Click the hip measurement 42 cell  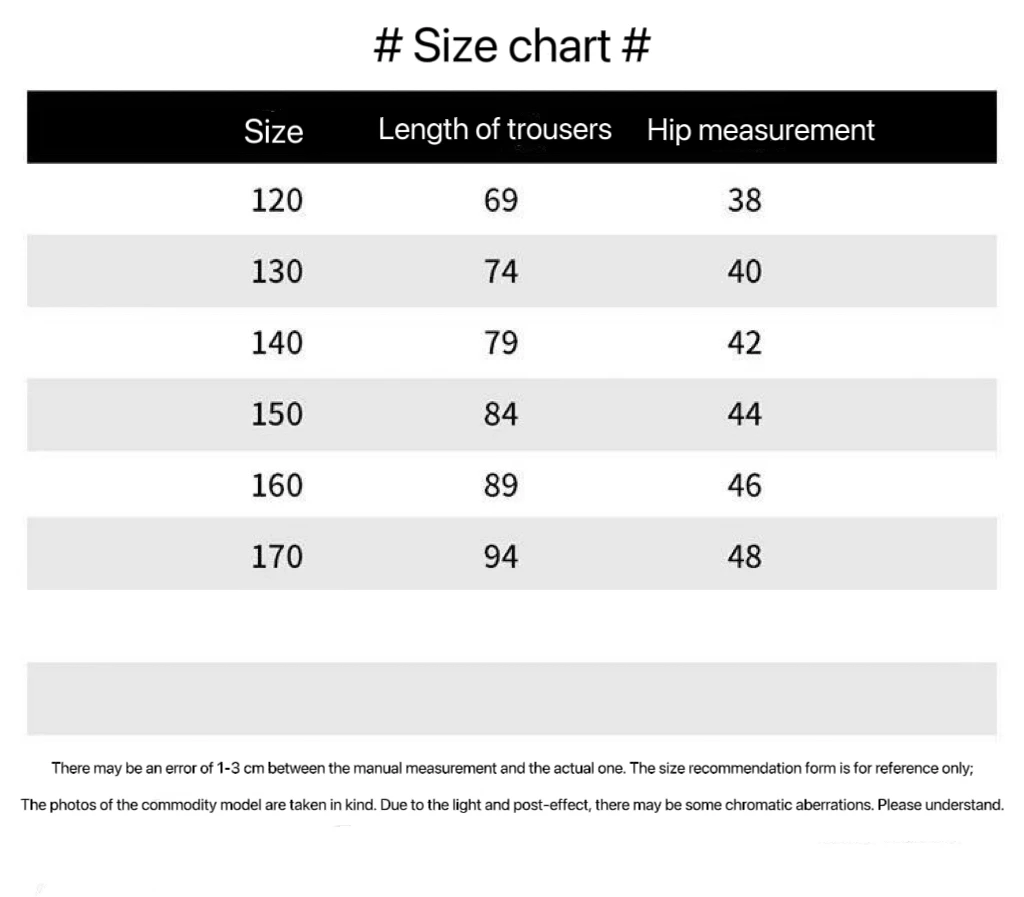point(745,343)
